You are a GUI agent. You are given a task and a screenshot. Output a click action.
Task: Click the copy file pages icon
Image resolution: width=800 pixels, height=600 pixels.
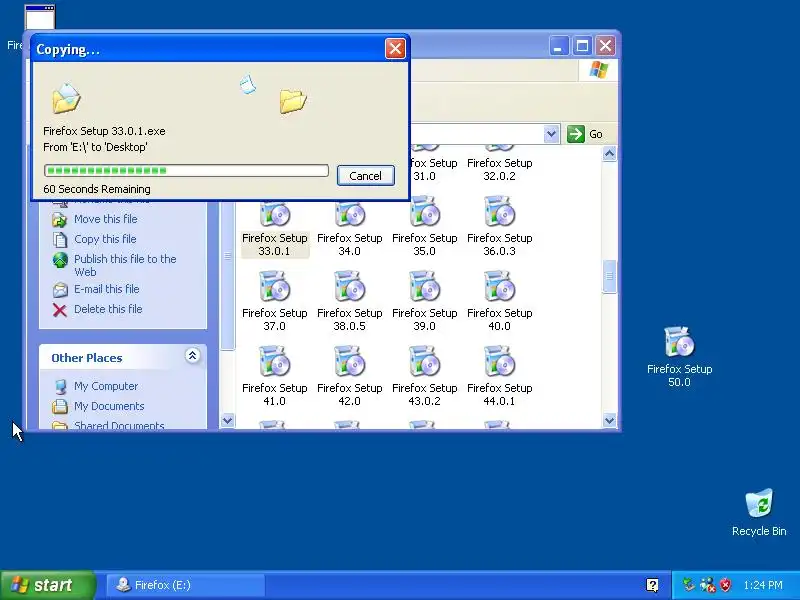pyautogui.click(x=60, y=240)
